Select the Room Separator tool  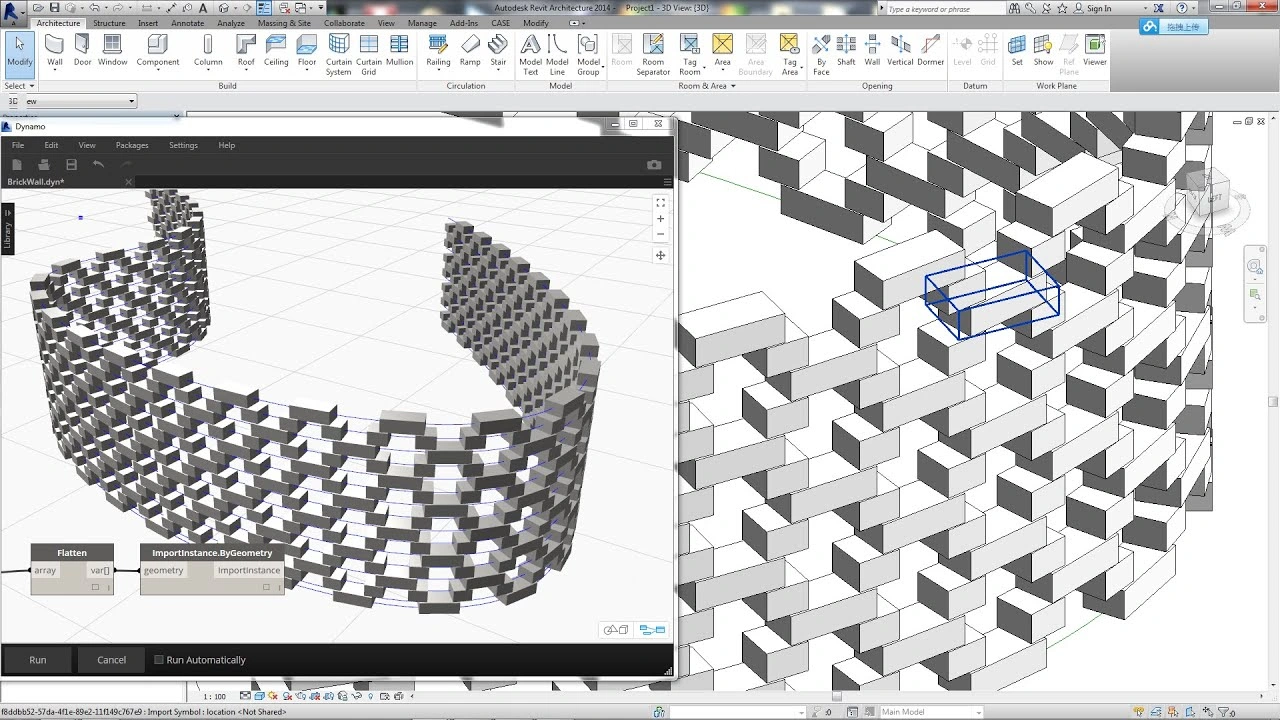click(x=653, y=55)
